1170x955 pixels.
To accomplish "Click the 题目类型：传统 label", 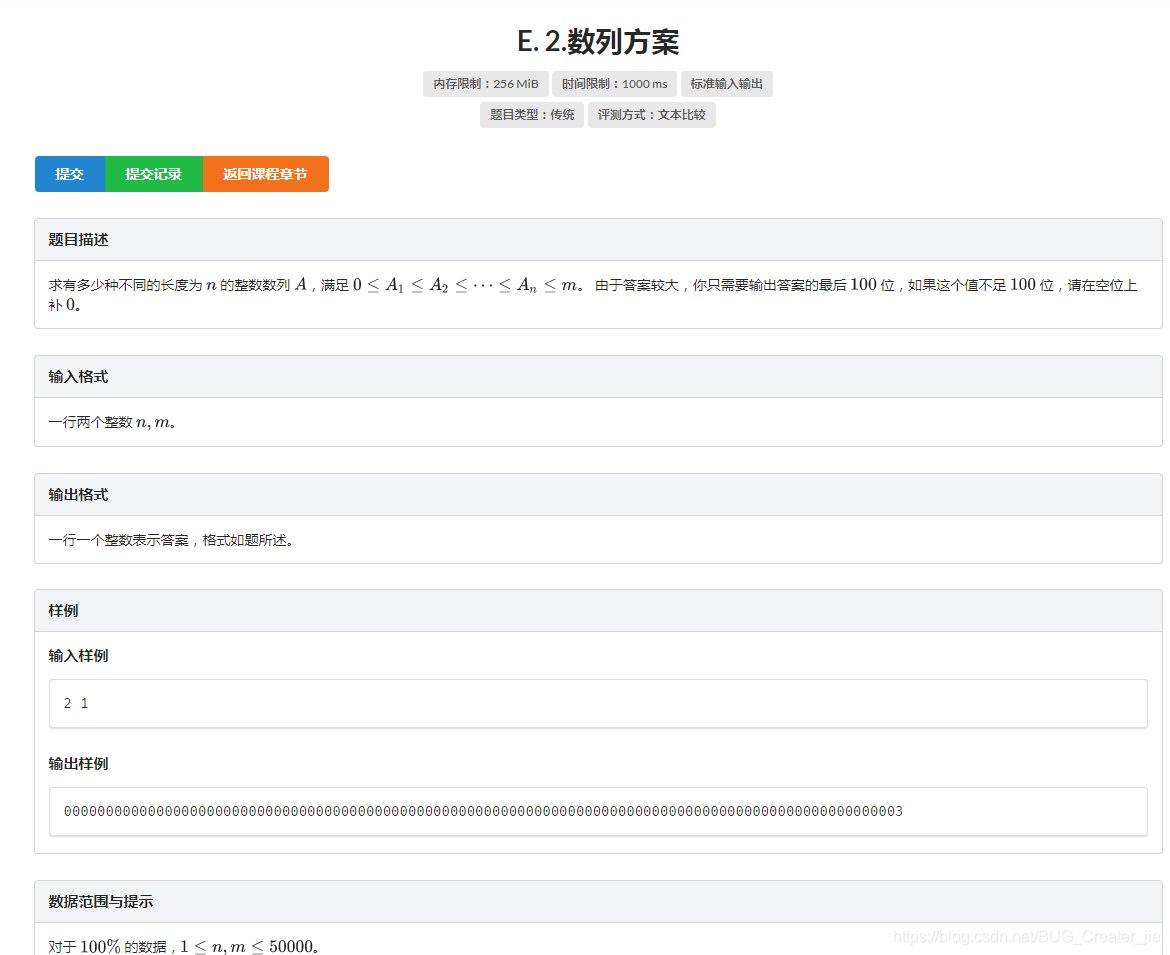I will pyautogui.click(x=531, y=114).
